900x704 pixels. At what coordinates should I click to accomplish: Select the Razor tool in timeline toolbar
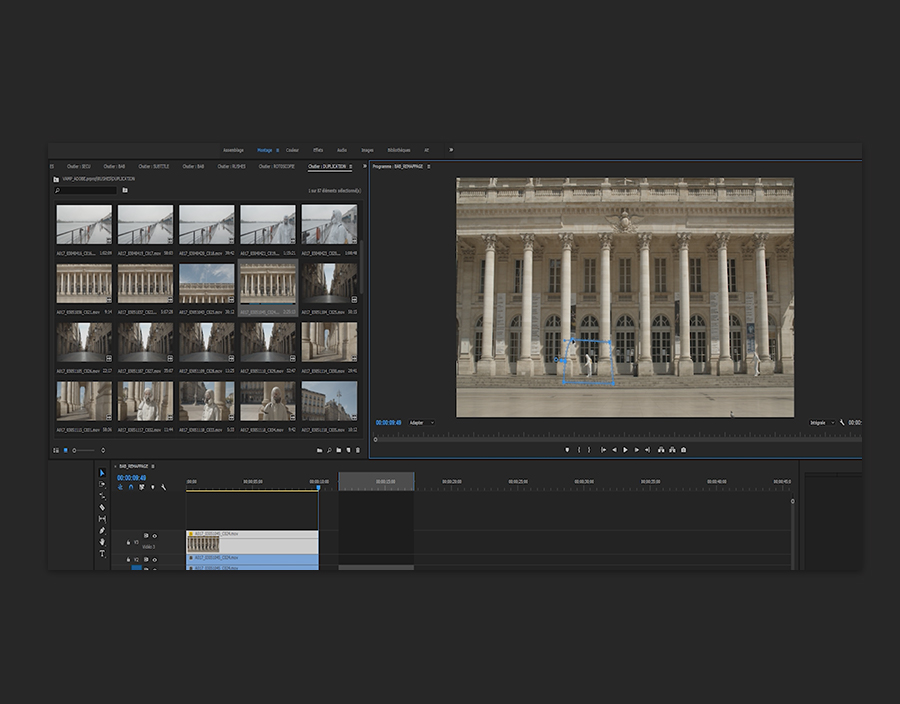(102, 507)
